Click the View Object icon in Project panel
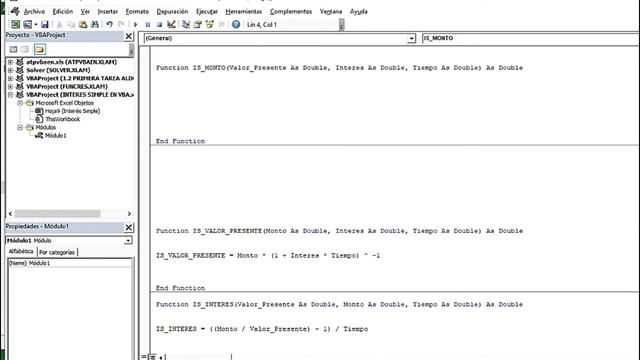Screen dimensions: 640x360 tap(25, 49)
